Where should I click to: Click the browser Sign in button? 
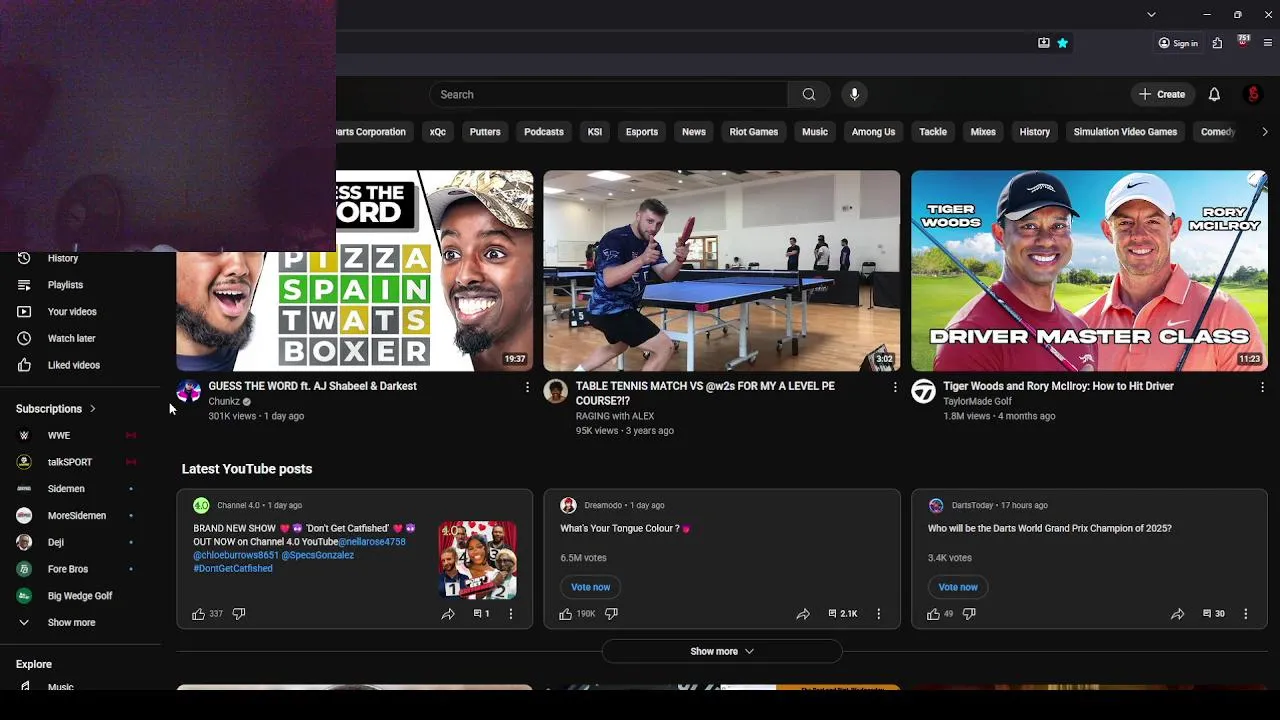[x=1178, y=43]
